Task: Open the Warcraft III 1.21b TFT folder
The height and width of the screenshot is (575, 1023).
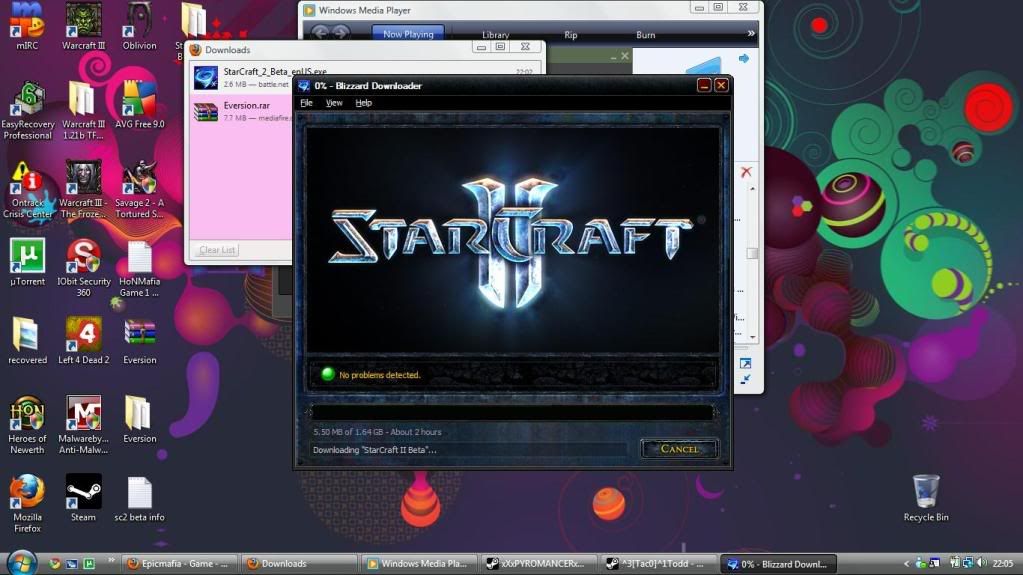Action: click(83, 111)
